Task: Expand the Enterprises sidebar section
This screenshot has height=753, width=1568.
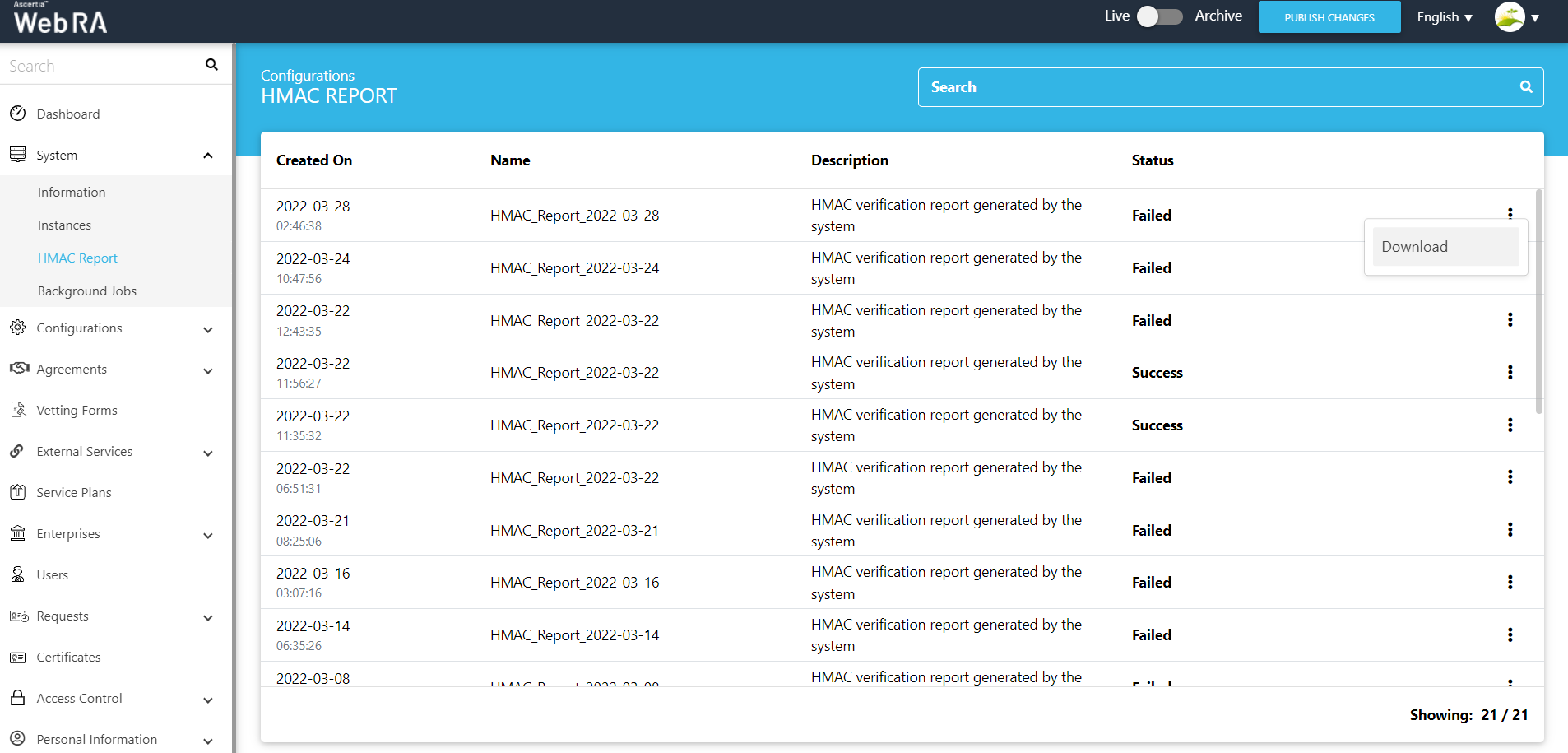Action: [208, 535]
